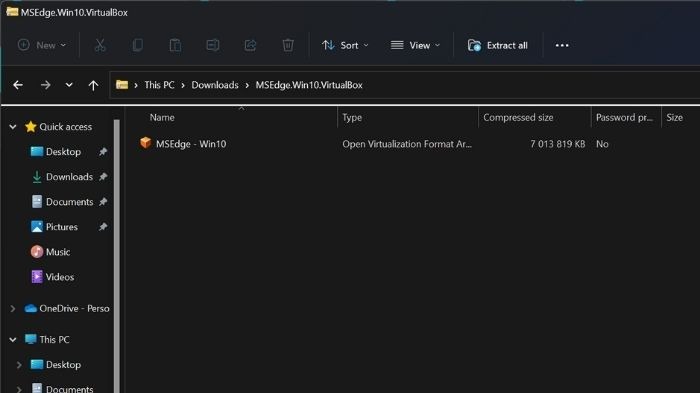Select Desktop under Quick access
The height and width of the screenshot is (393, 700).
[x=63, y=152]
